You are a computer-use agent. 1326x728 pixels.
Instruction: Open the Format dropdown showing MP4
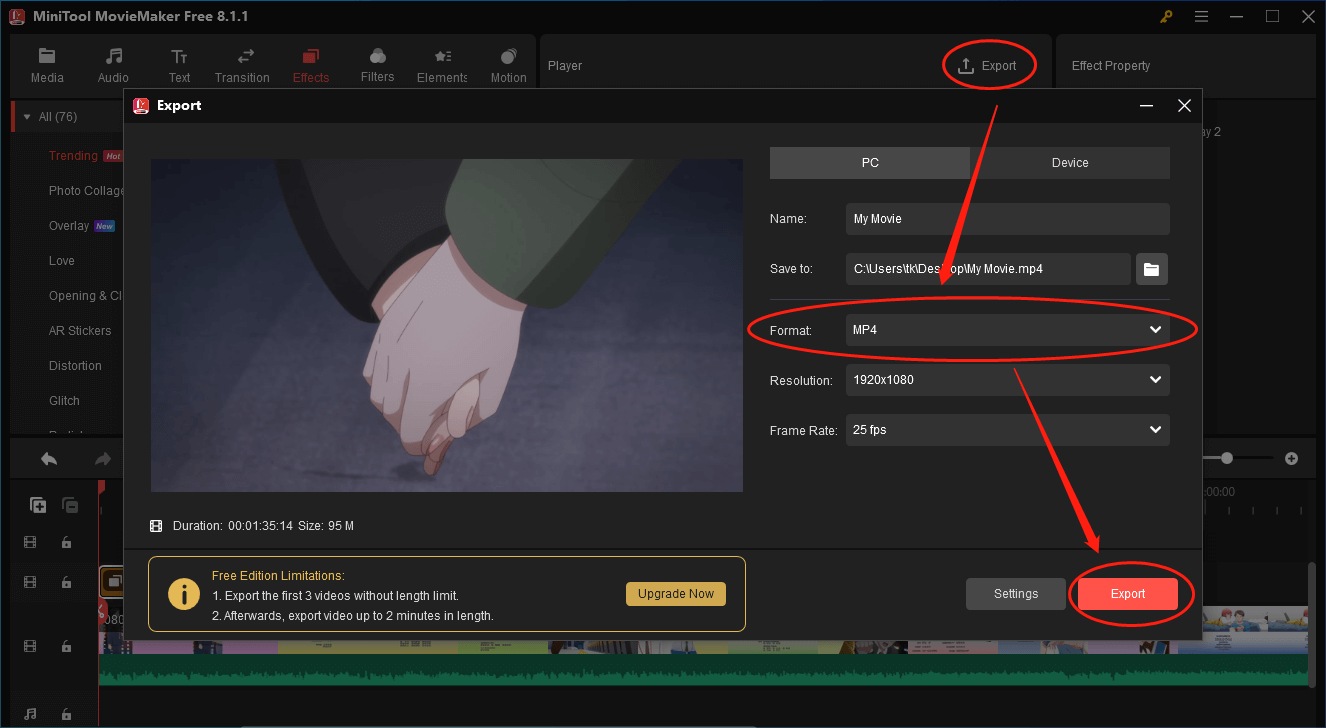(x=1007, y=330)
